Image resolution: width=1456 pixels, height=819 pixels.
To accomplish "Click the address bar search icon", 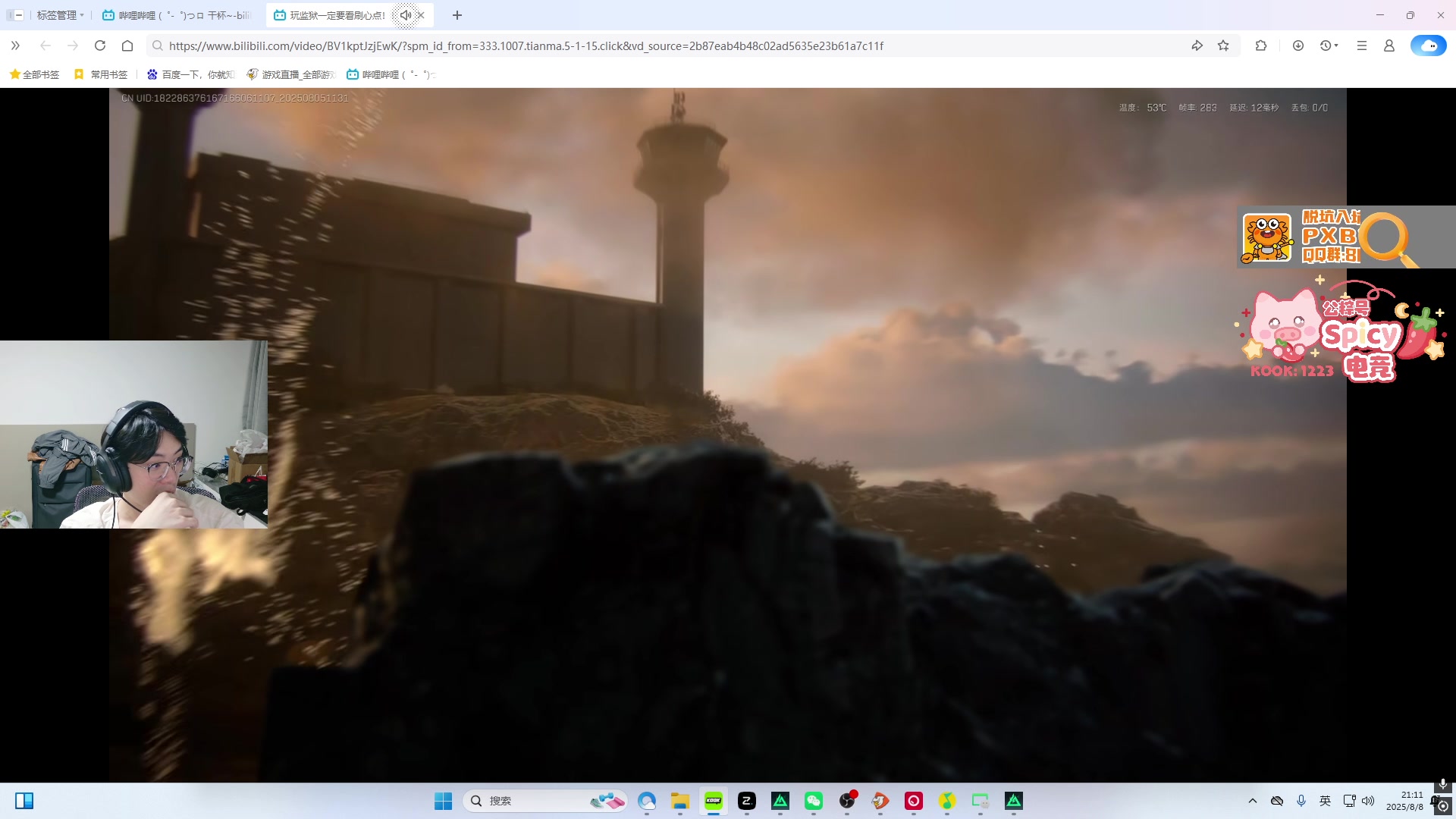I will point(158,46).
